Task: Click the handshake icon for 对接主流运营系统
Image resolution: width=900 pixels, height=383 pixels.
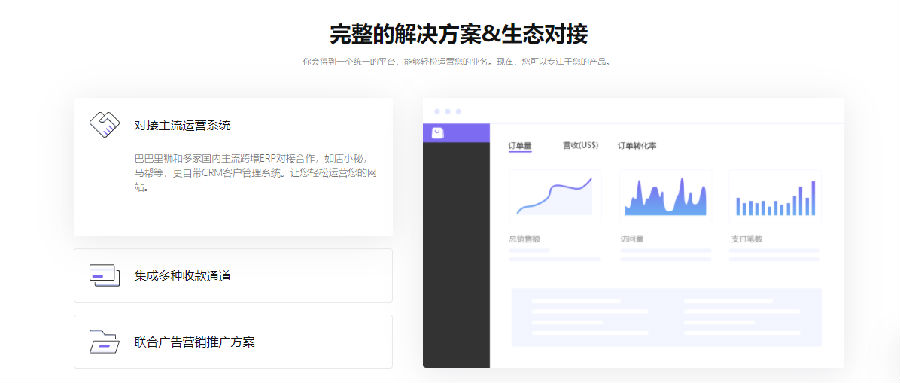Action: (104, 123)
